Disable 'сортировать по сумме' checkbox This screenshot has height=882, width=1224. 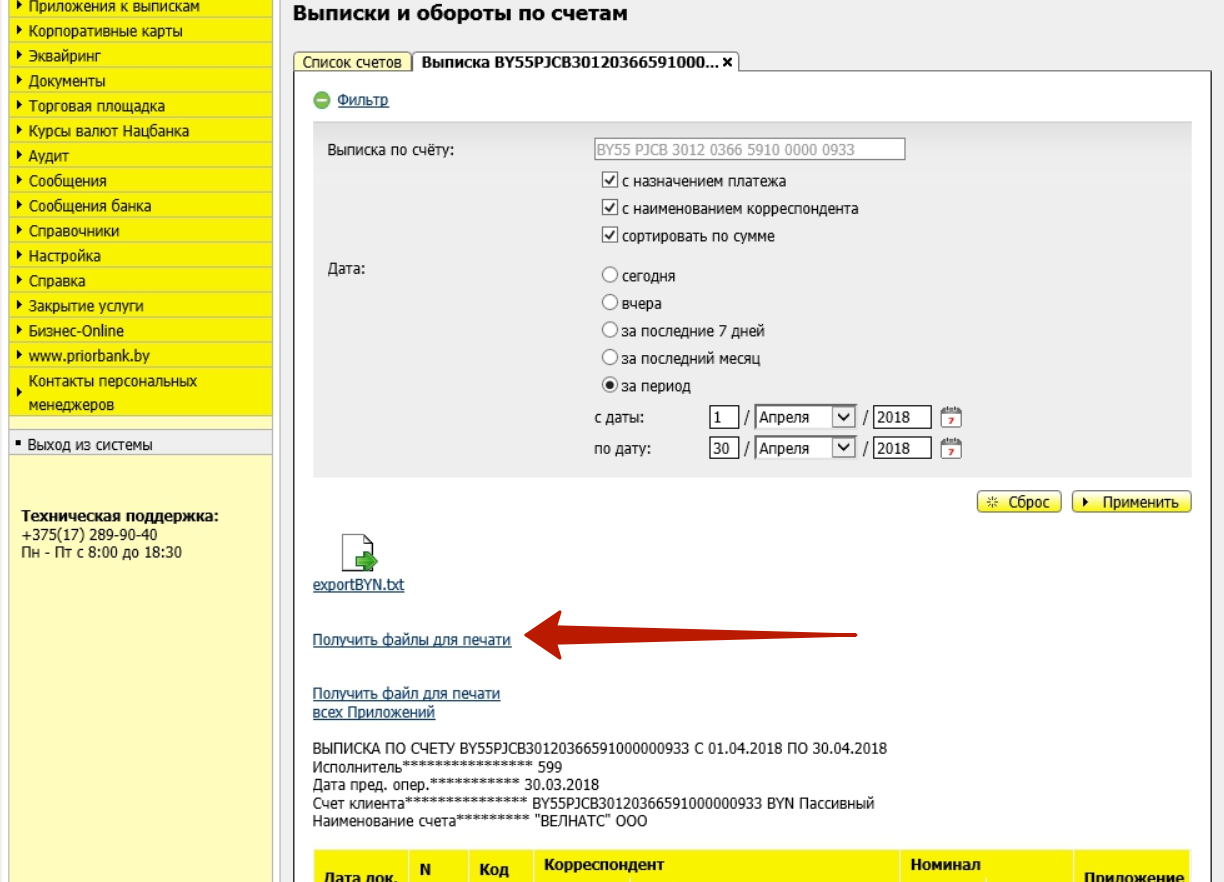point(609,236)
